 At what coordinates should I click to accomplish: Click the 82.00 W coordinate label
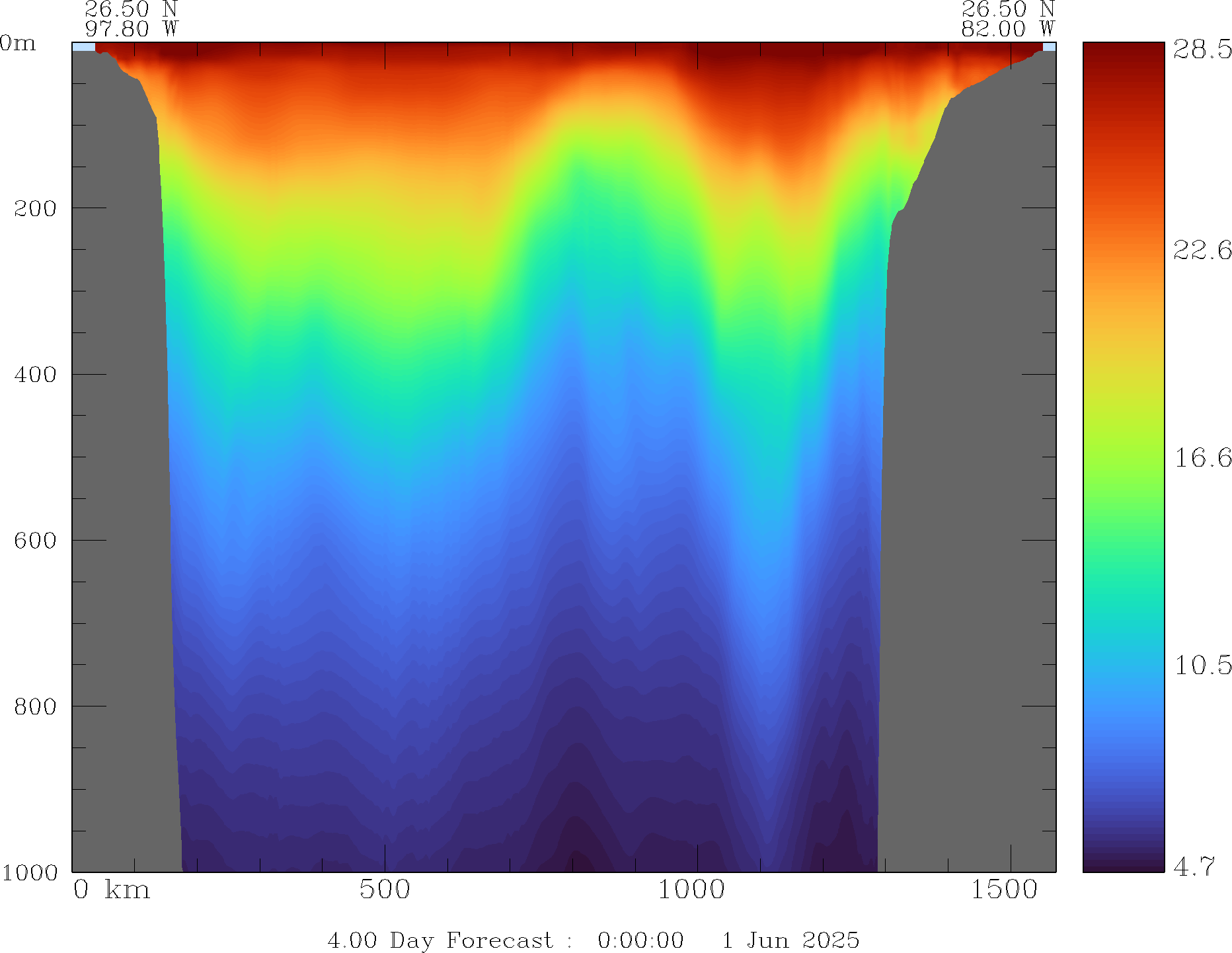point(1007,29)
